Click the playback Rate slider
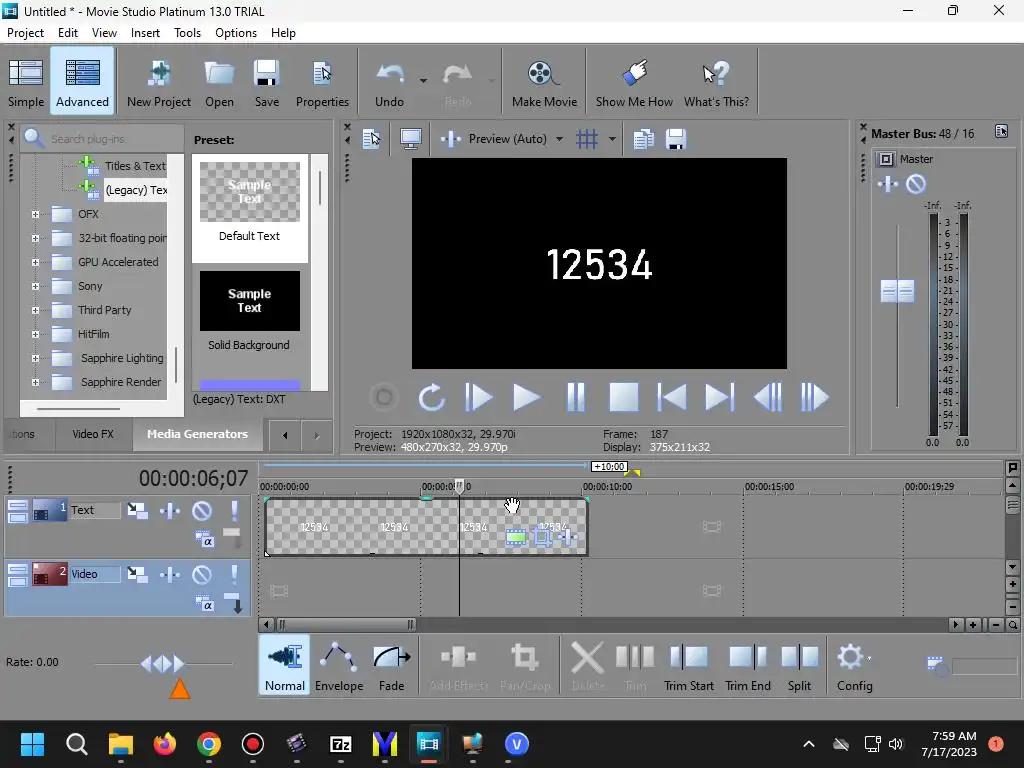 (163, 664)
